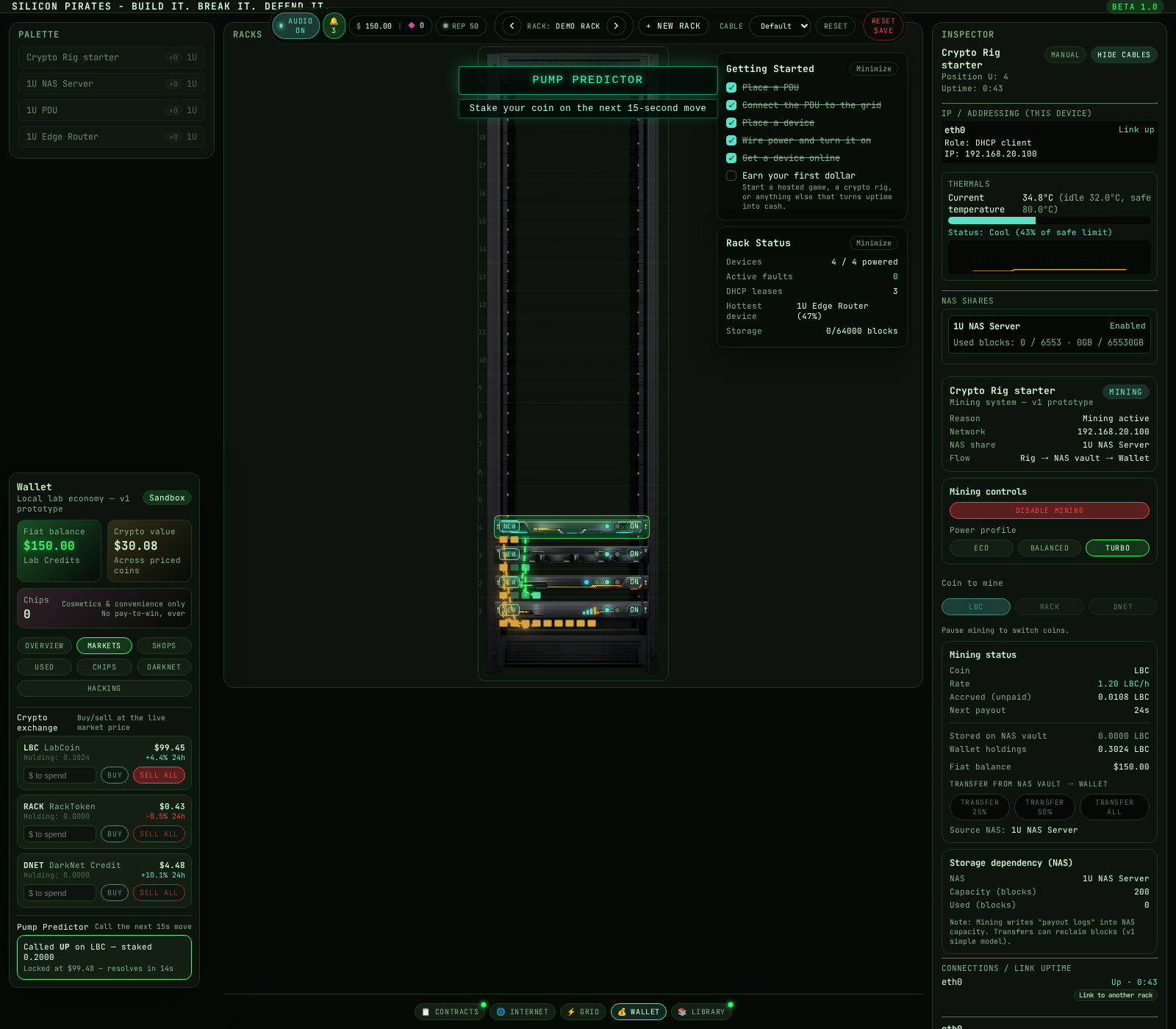Minimize the Getting Started panel

[x=874, y=69]
